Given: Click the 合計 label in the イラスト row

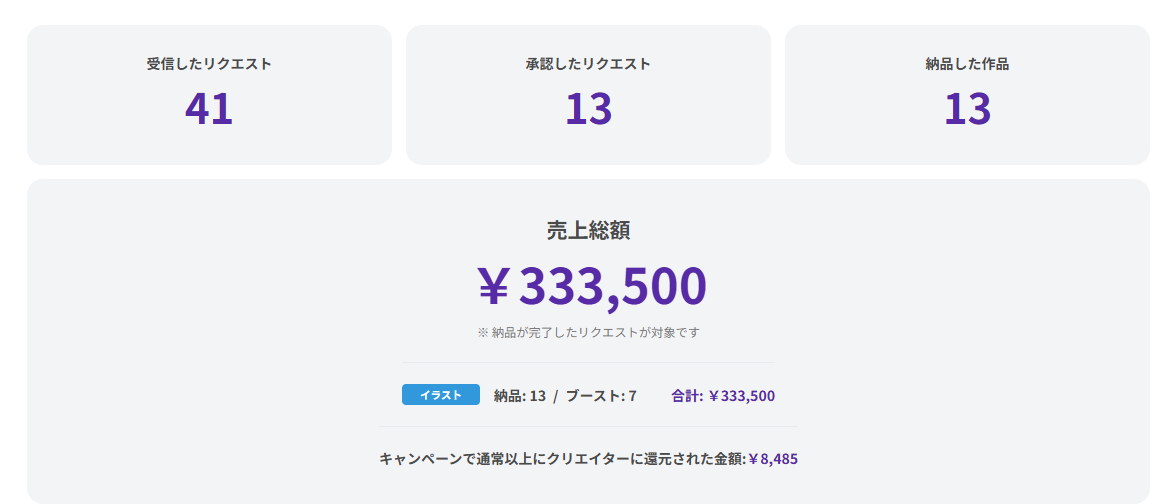Looking at the screenshot, I should 686,396.
